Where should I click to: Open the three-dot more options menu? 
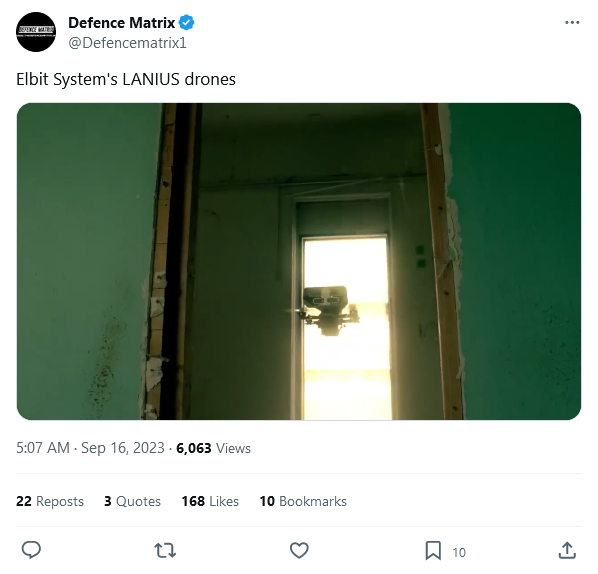point(572,23)
